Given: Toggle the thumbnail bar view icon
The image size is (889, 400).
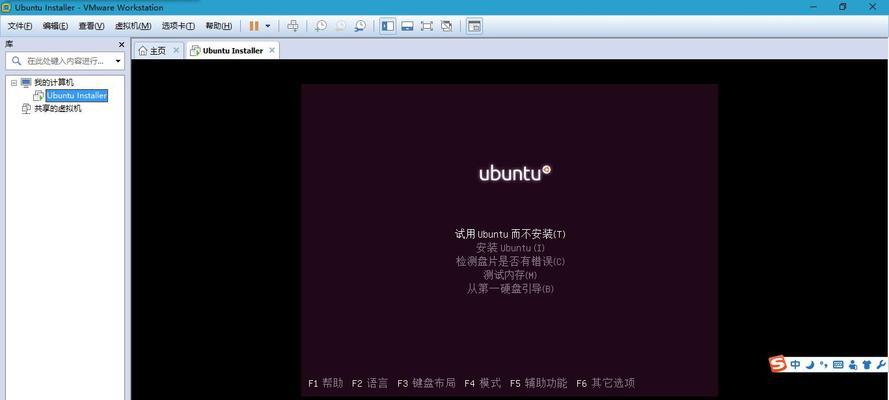Looking at the screenshot, I should pyautogui.click(x=407, y=26).
